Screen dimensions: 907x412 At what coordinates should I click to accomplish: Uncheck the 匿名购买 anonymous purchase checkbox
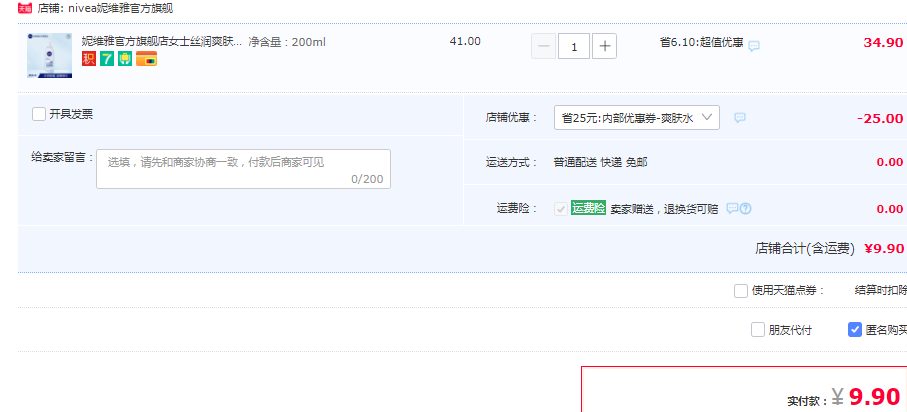(855, 330)
